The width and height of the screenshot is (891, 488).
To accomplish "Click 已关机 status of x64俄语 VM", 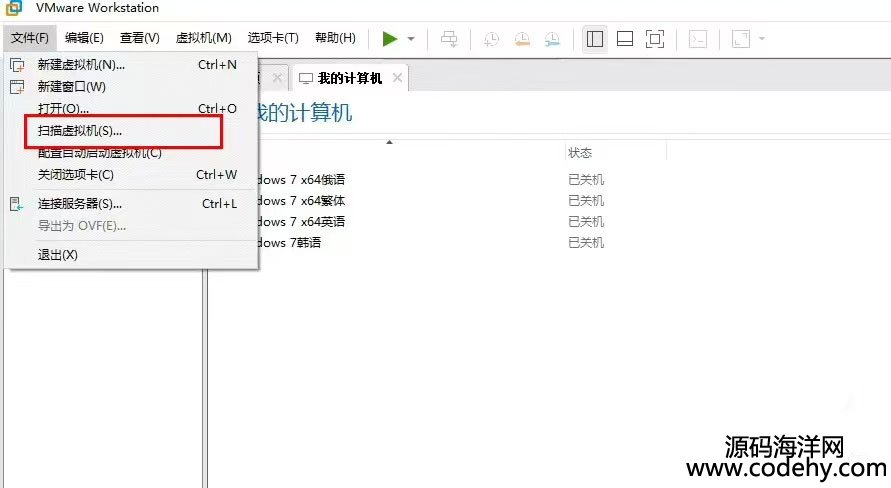I will point(586,180).
